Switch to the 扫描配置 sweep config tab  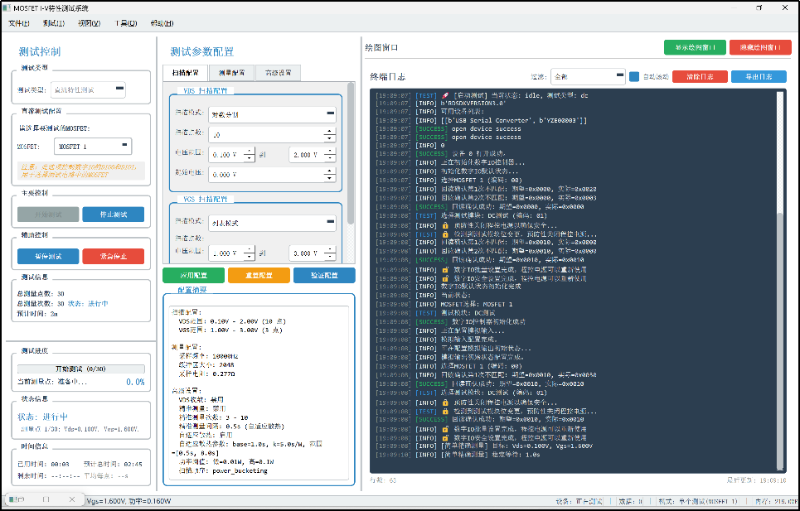point(185,73)
